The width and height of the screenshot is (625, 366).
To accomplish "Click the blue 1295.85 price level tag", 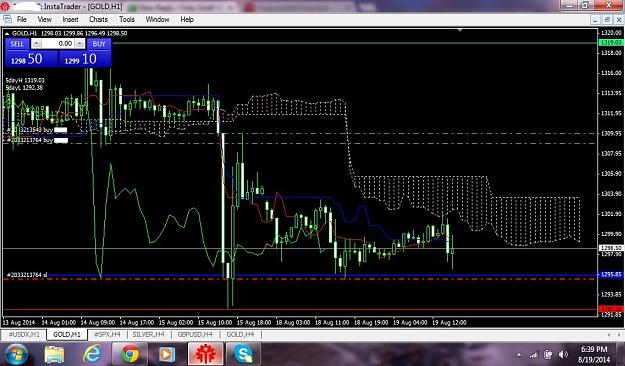I will [611, 275].
